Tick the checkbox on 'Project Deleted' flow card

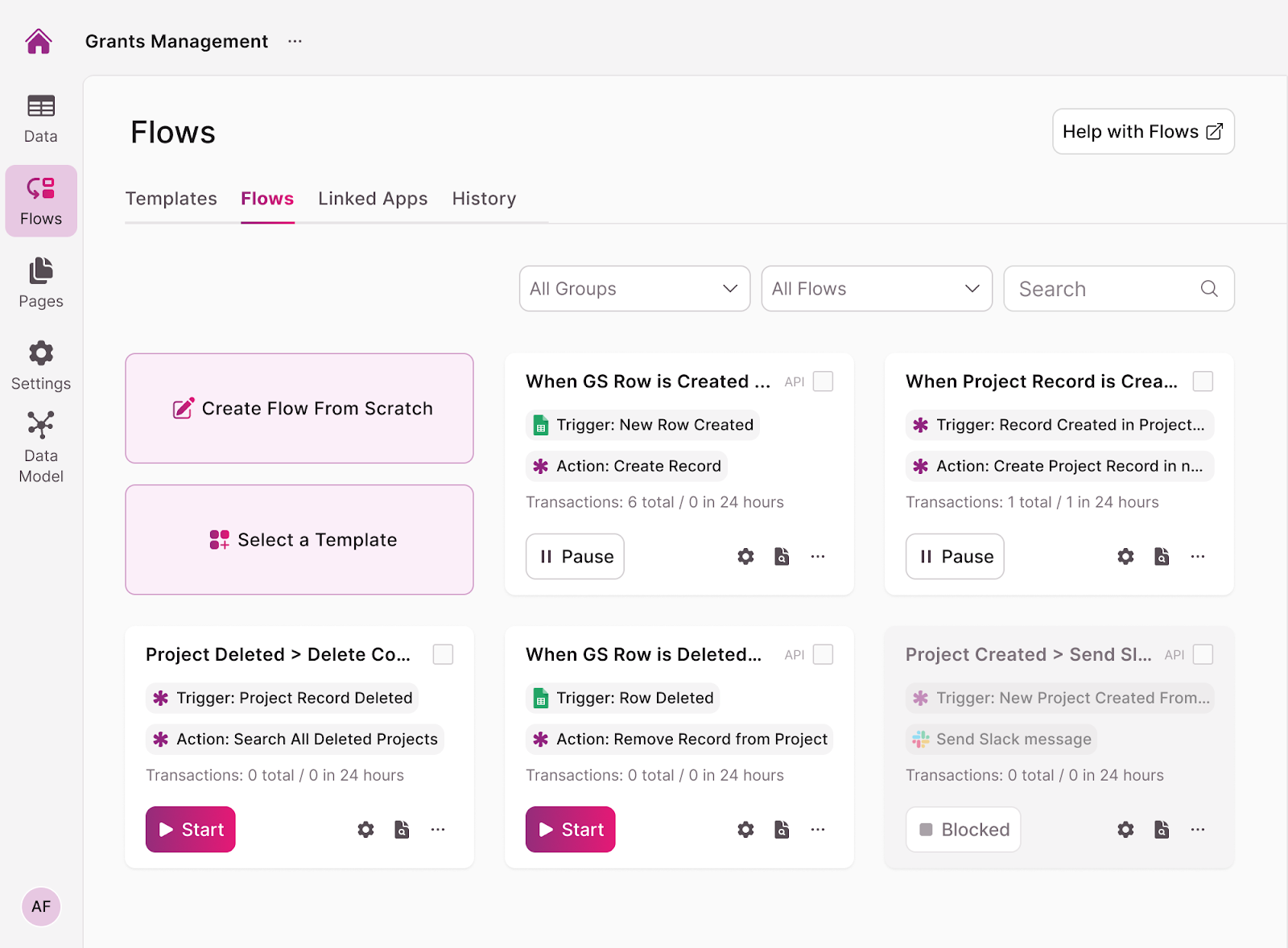(443, 654)
